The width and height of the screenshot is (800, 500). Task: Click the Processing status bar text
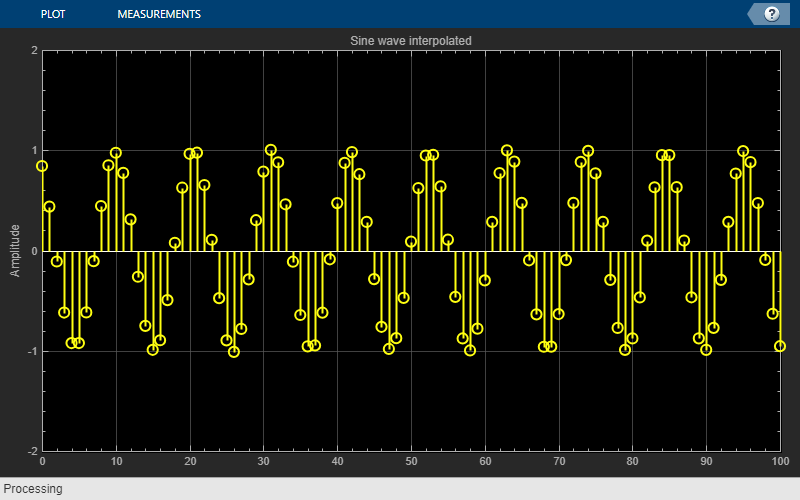pyautogui.click(x=33, y=489)
